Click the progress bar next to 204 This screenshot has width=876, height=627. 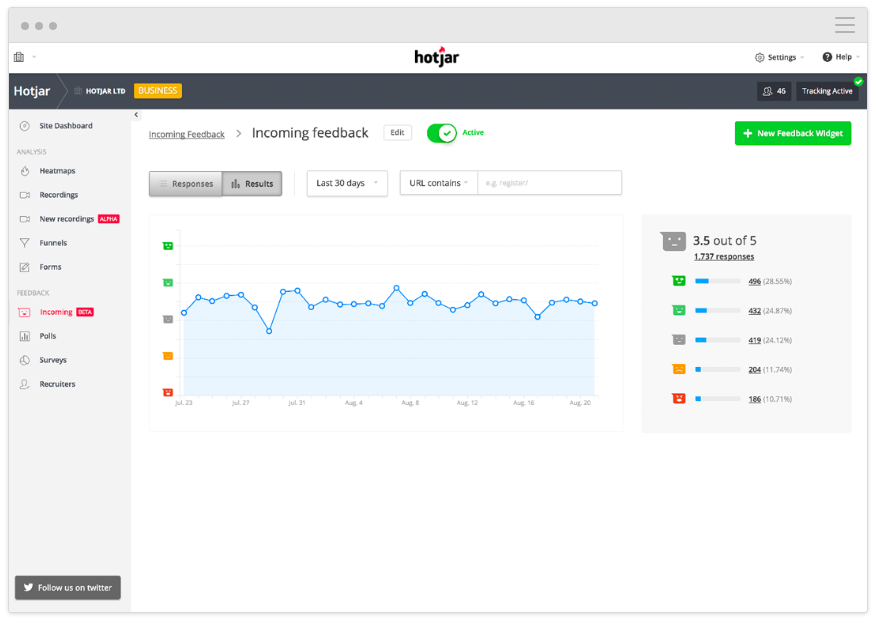pos(718,369)
